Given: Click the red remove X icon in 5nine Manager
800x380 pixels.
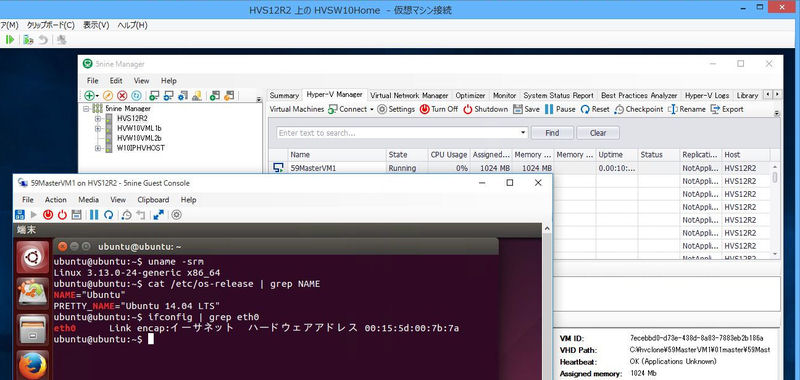Looking at the screenshot, I should point(122,95).
